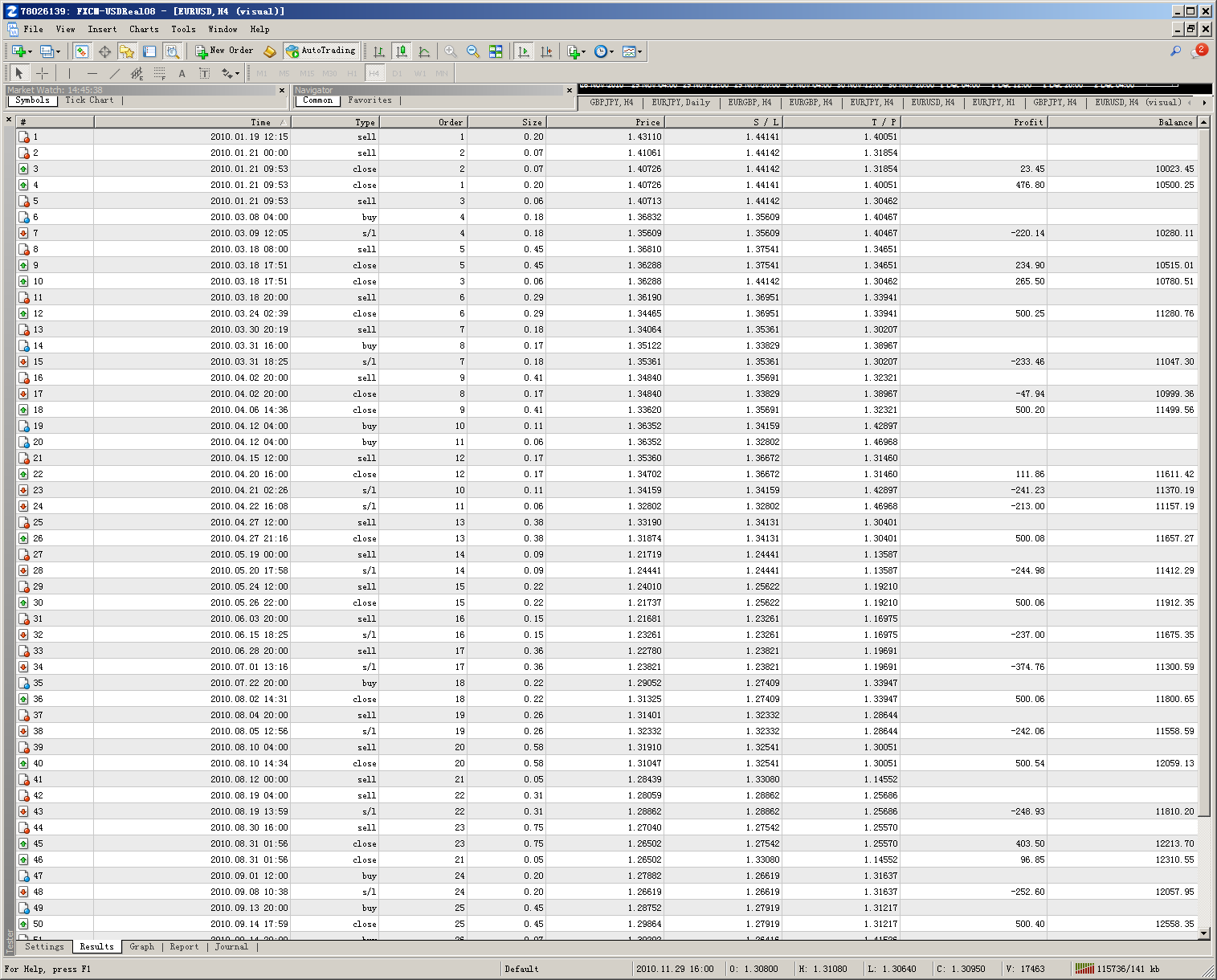Open the EURJPY, H1 chart tab
Screen dimensions: 1217x980
pyautogui.click(x=994, y=103)
